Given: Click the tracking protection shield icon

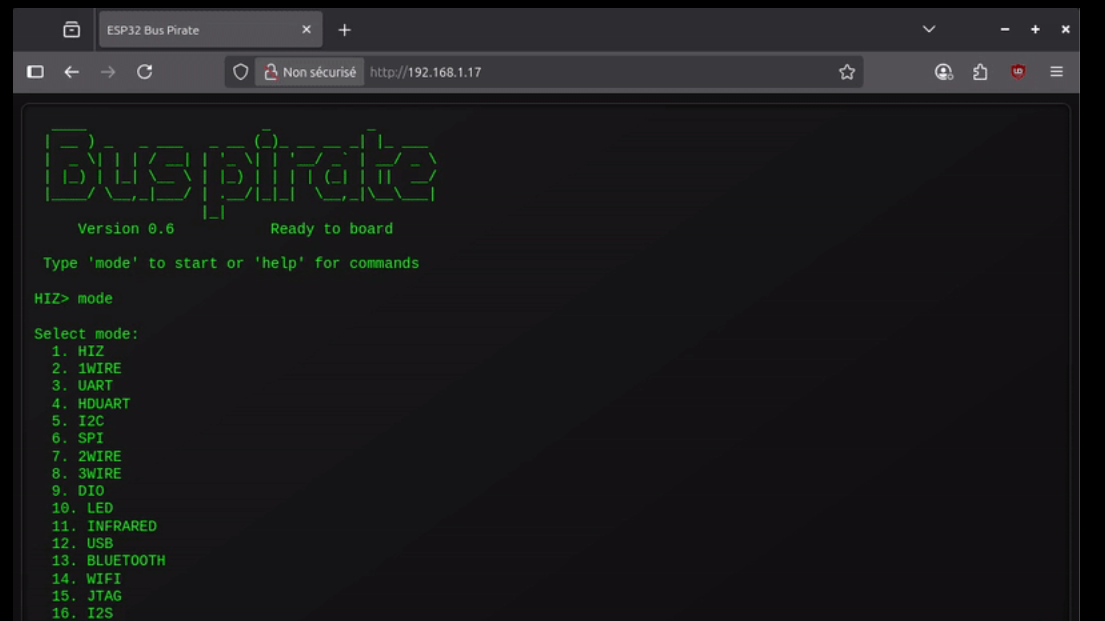Looking at the screenshot, I should [x=240, y=72].
